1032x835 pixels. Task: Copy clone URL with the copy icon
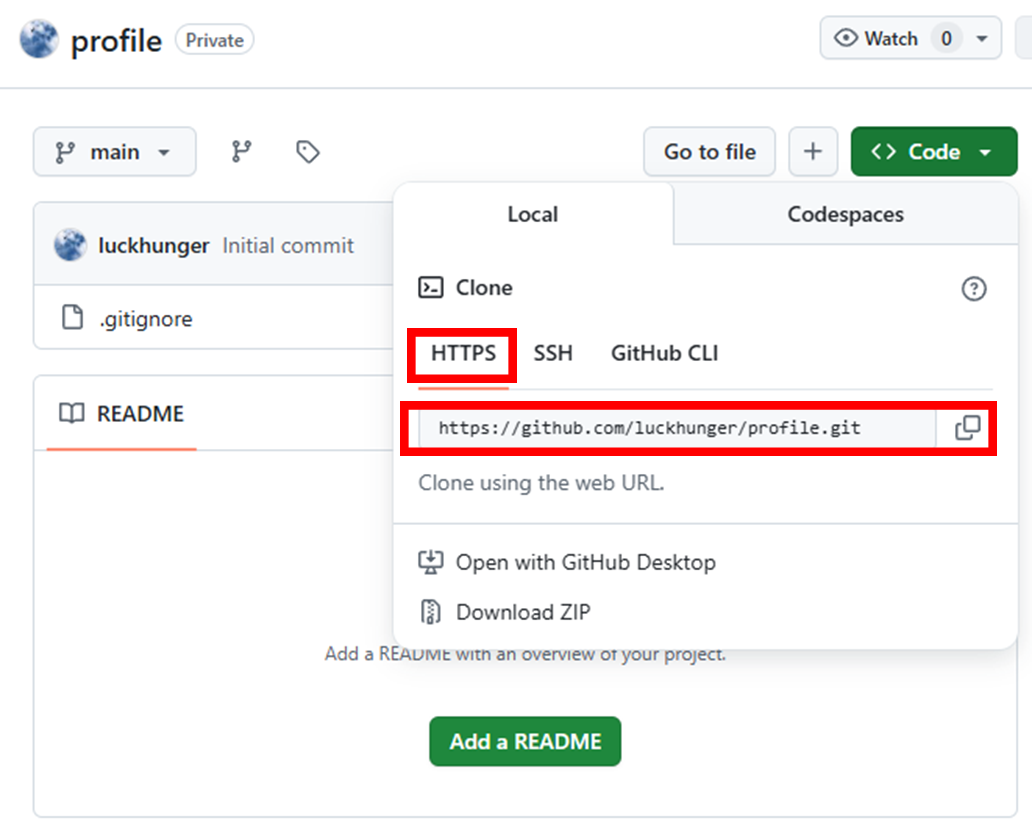968,428
